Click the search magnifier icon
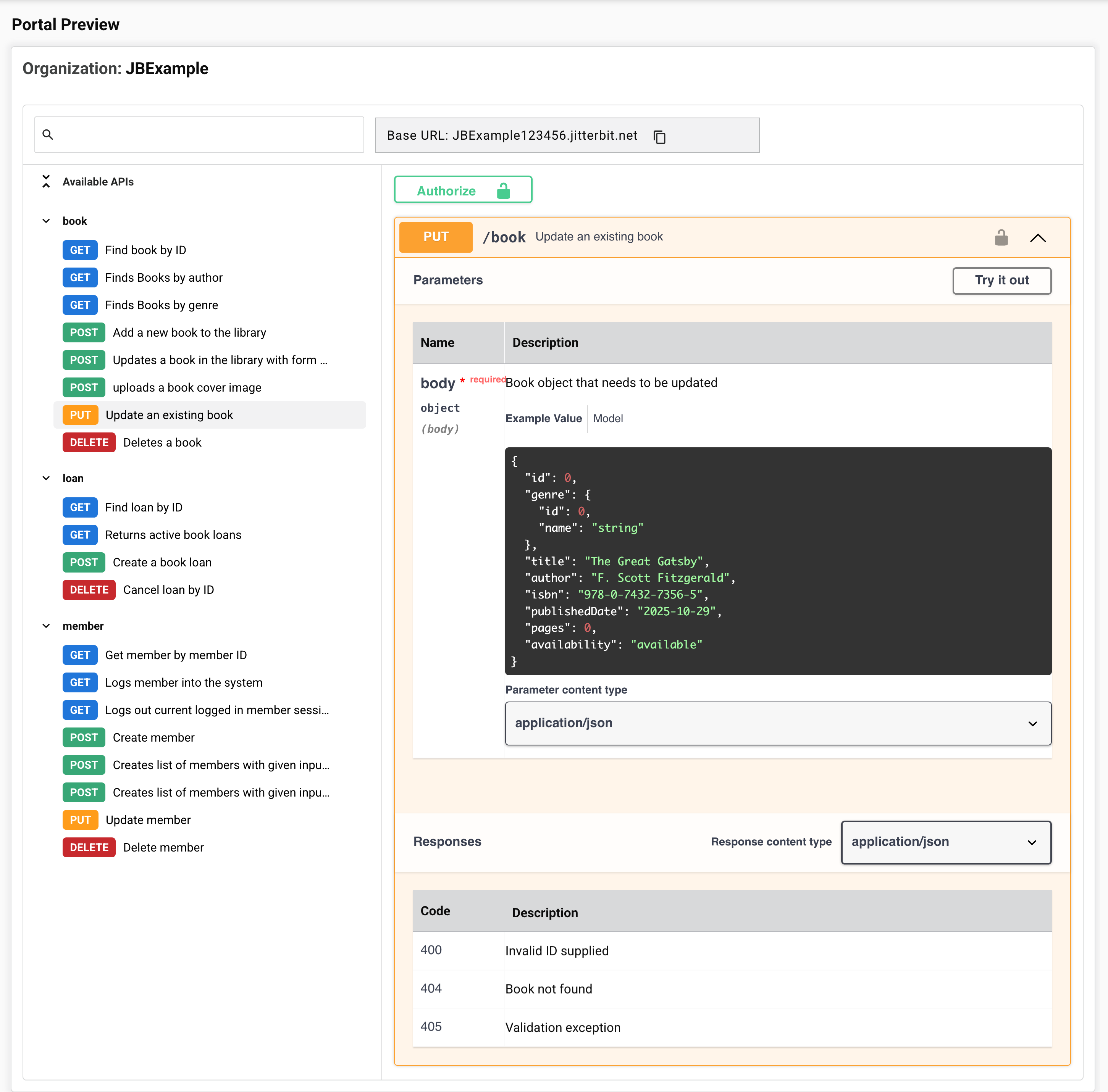The image size is (1108, 1092). click(48, 135)
